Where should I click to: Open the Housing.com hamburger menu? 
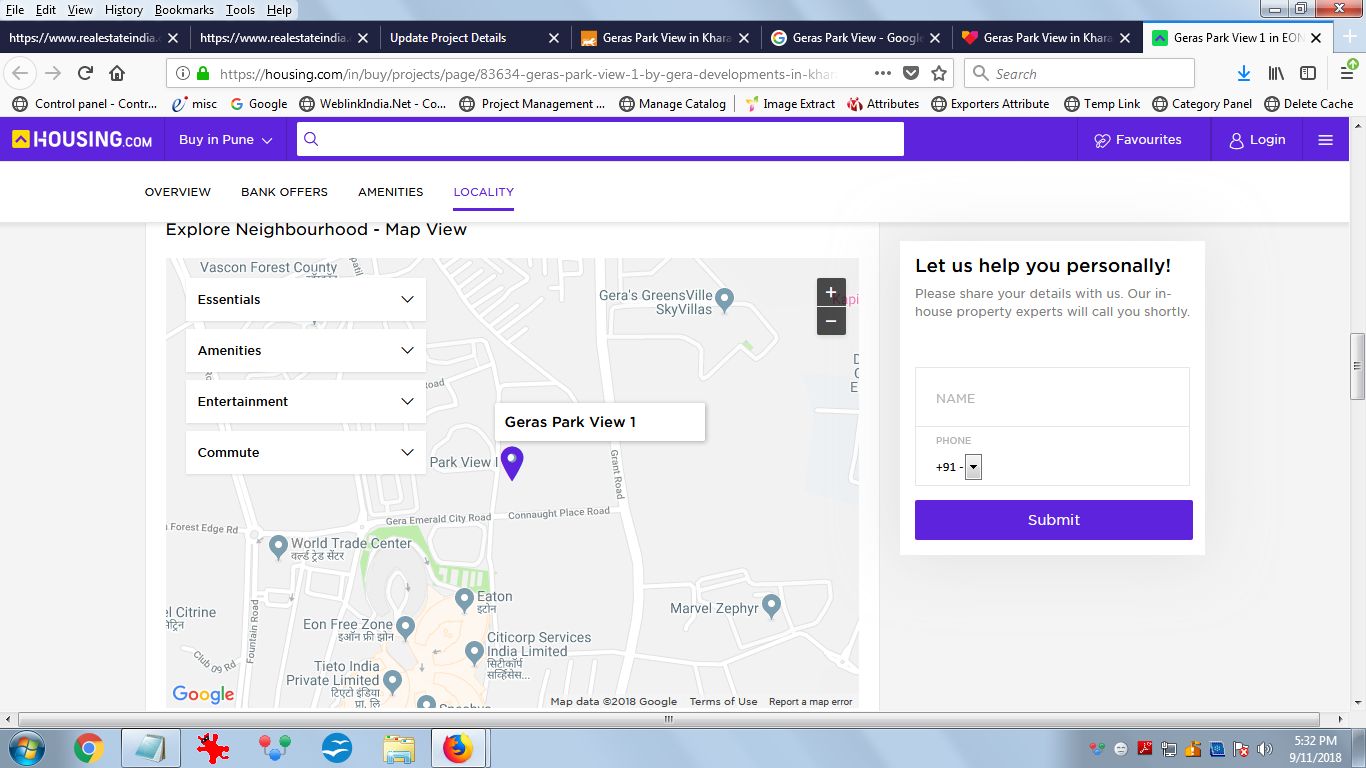tap(1326, 140)
